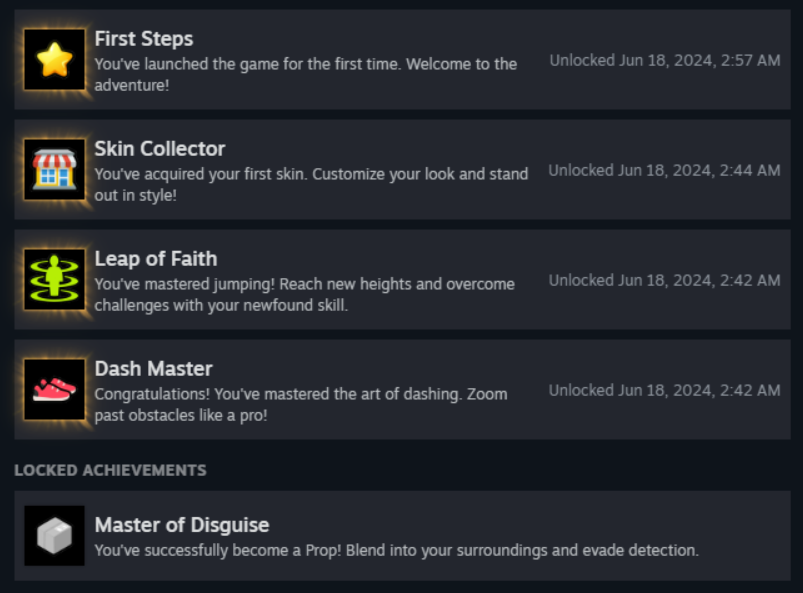
Task: Click First Steps unlock date 2:57 AM
Action: coord(665,60)
